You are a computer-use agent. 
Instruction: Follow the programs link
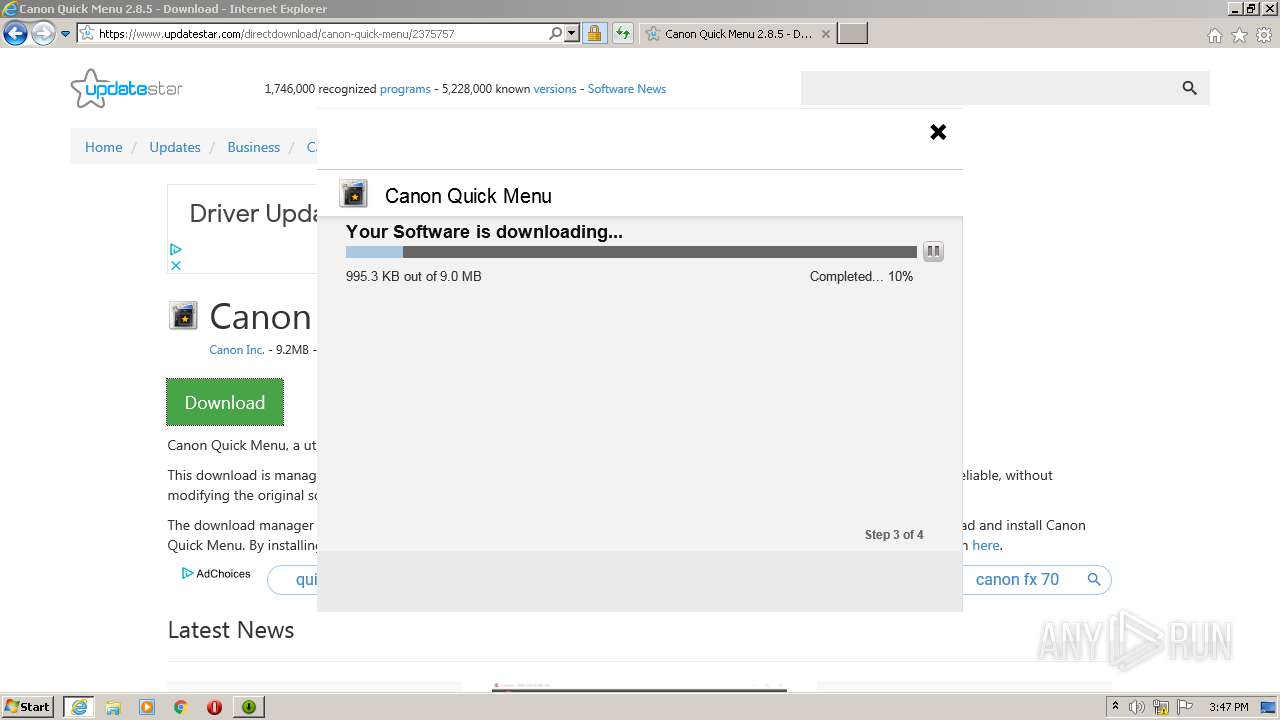[405, 89]
